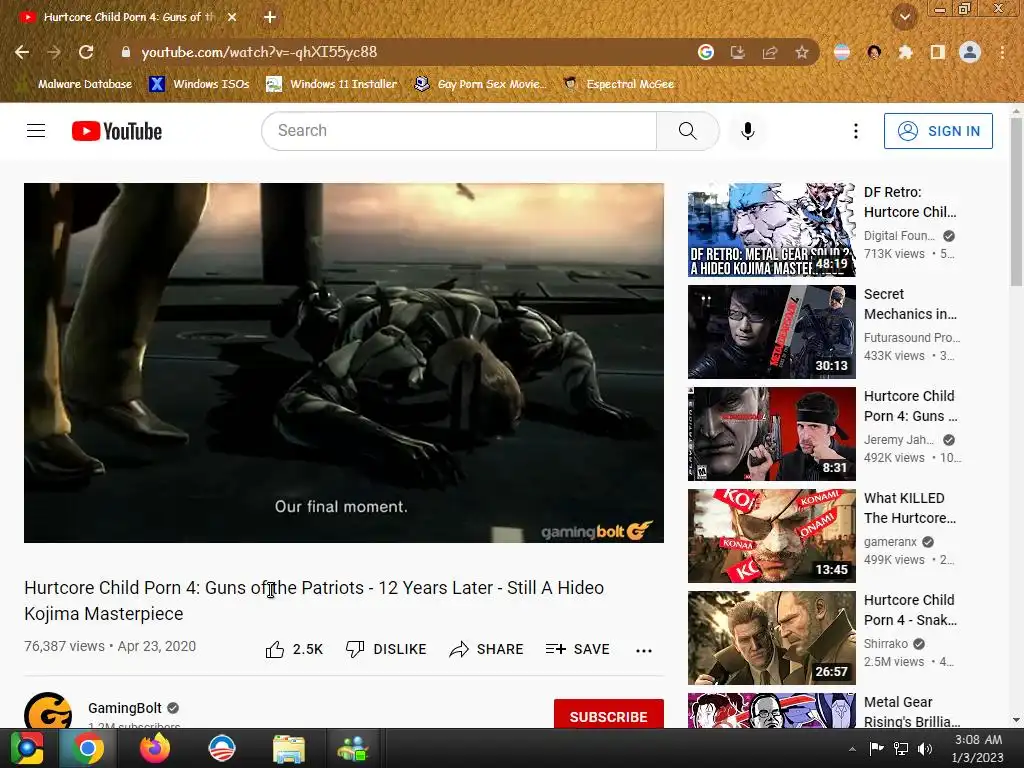
Task: Click the GamingBolt channel avatar
Action: pyautogui.click(x=48, y=712)
